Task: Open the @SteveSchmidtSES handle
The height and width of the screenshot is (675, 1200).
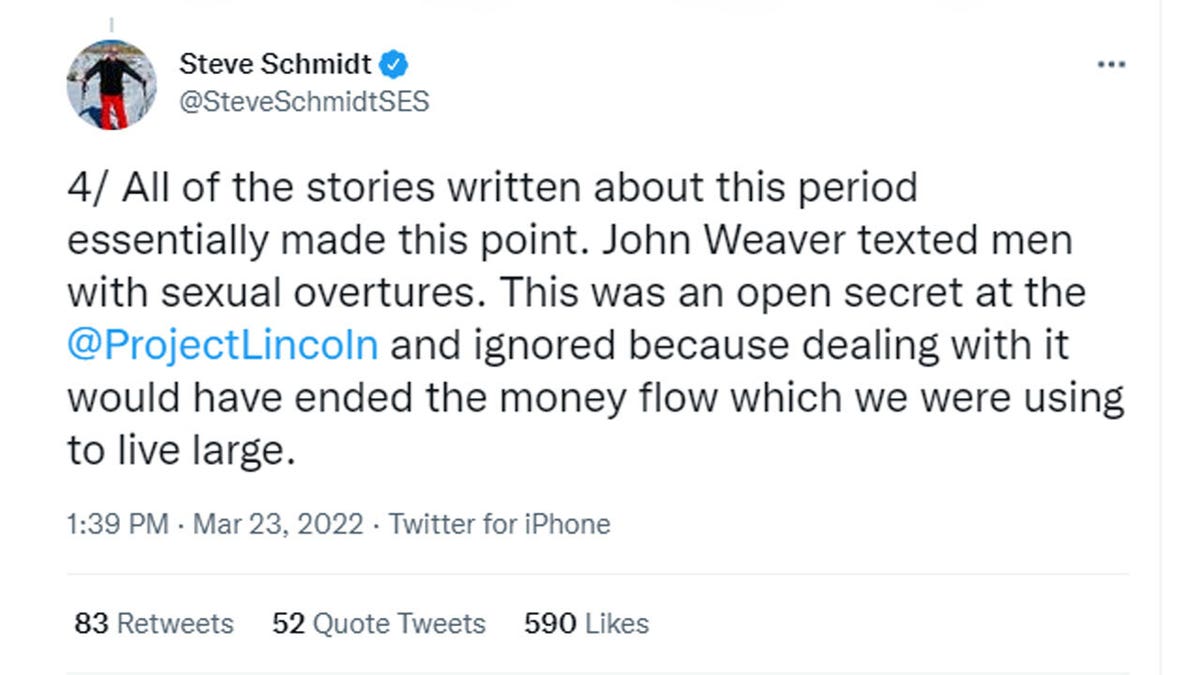Action: point(304,101)
